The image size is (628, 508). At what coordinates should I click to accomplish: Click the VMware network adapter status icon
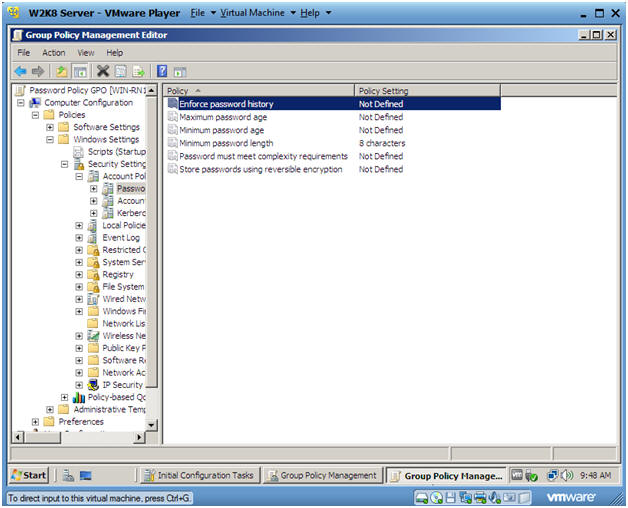click(465, 498)
